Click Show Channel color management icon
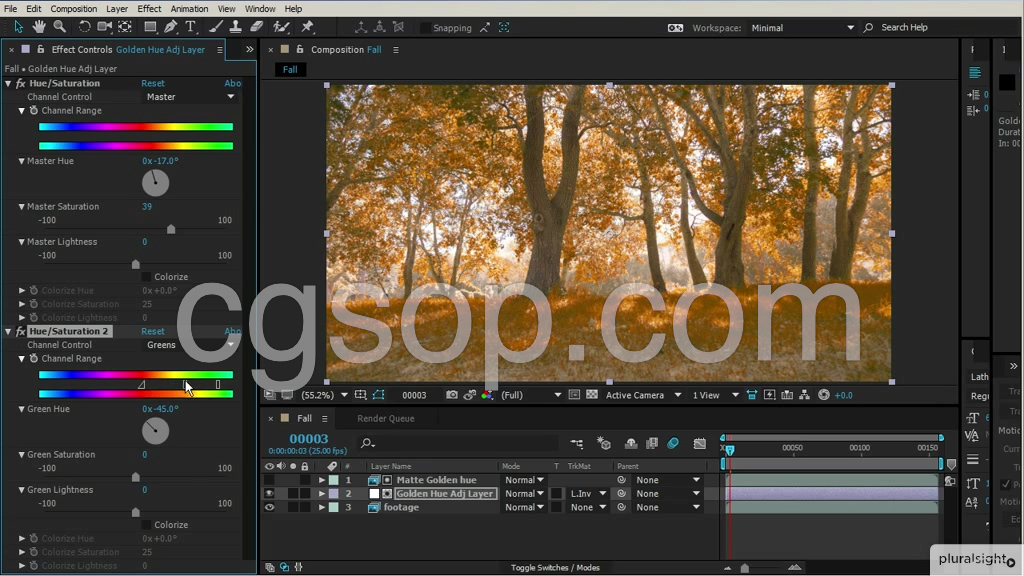 (487, 395)
